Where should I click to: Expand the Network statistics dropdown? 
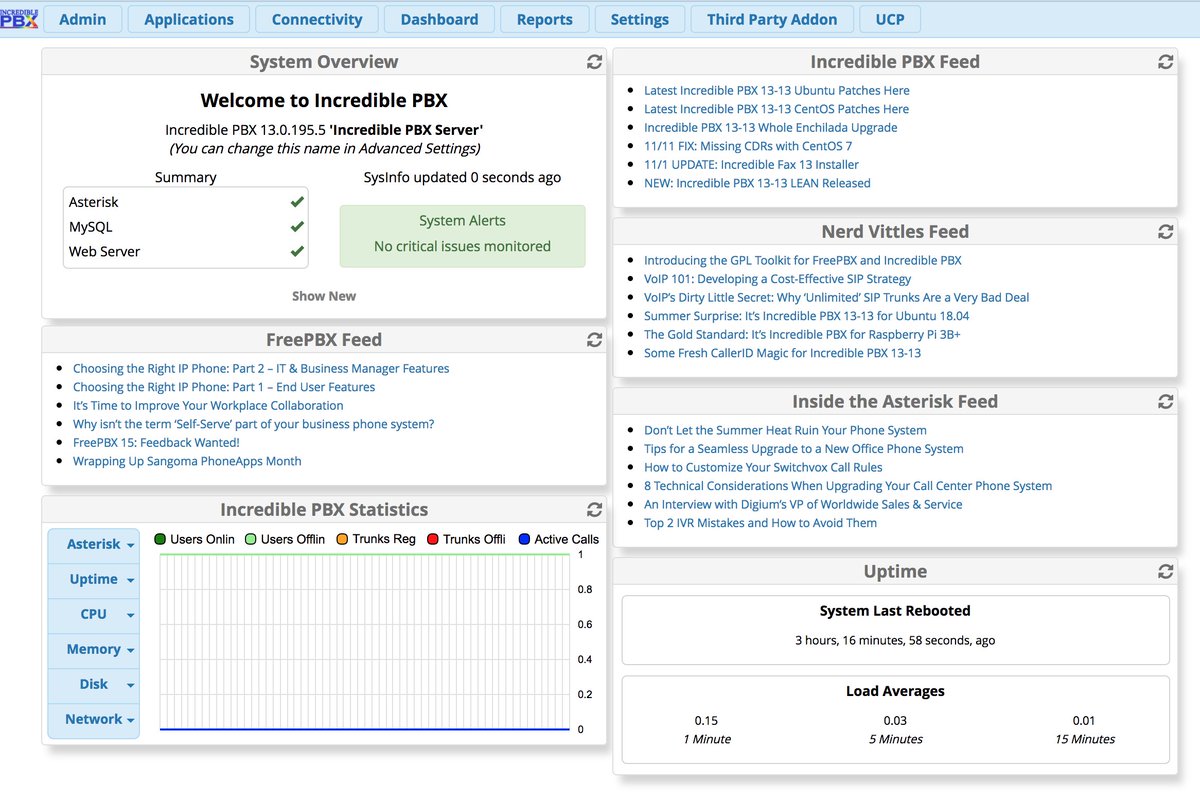tap(94, 720)
